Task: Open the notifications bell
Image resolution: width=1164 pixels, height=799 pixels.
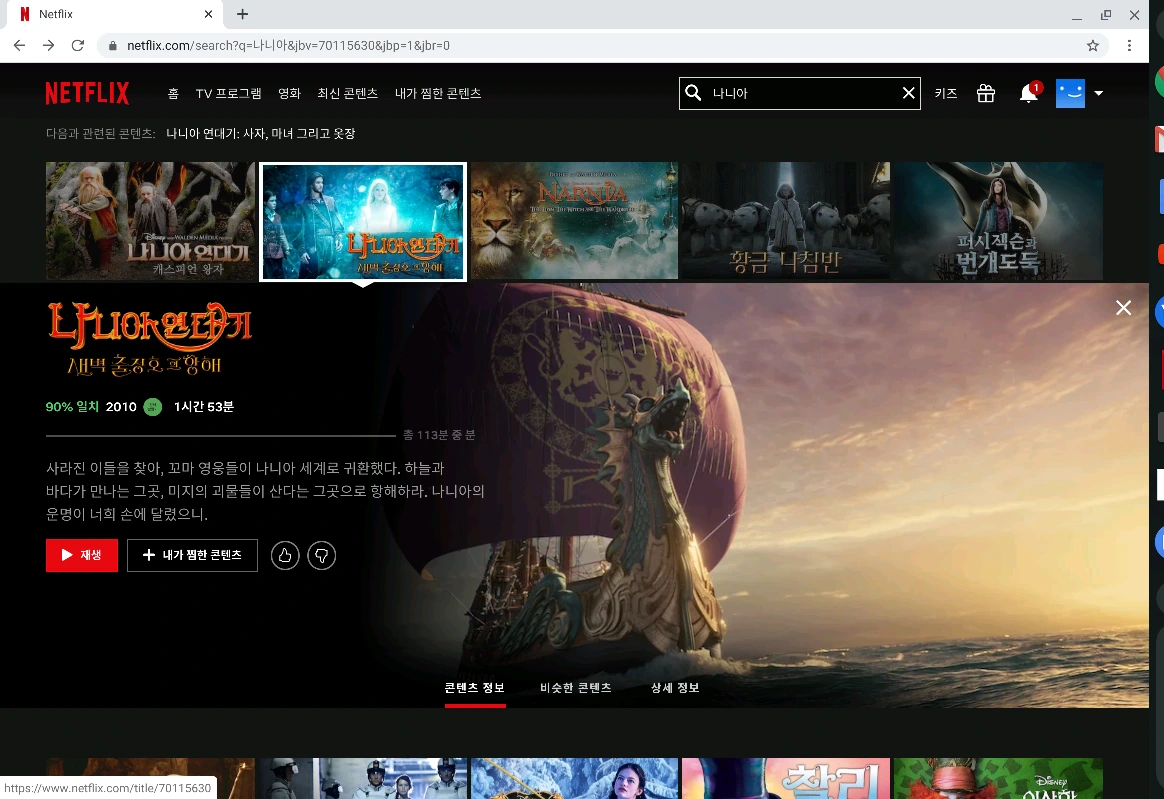Action: pos(1028,94)
